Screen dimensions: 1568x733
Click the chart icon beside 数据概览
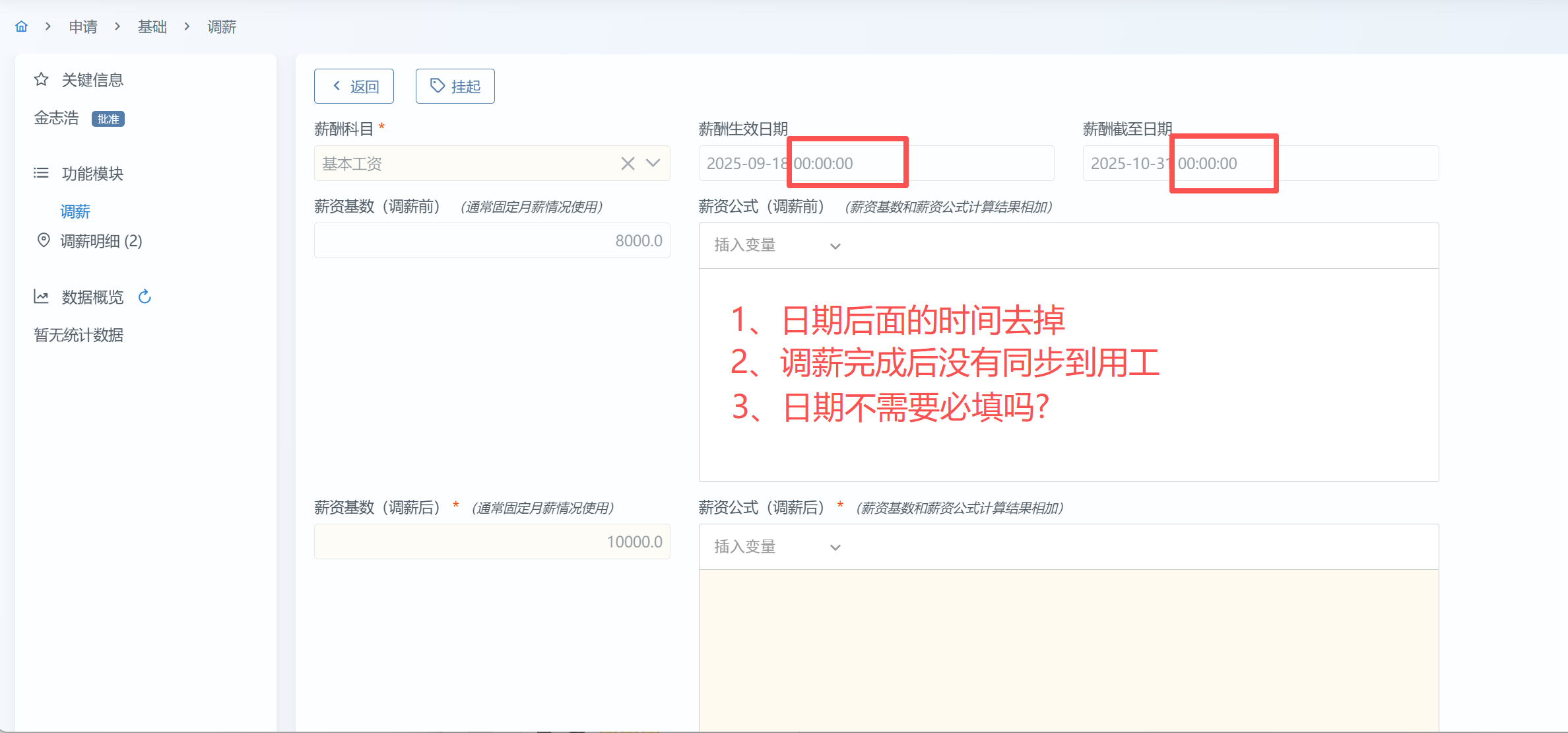[41, 297]
